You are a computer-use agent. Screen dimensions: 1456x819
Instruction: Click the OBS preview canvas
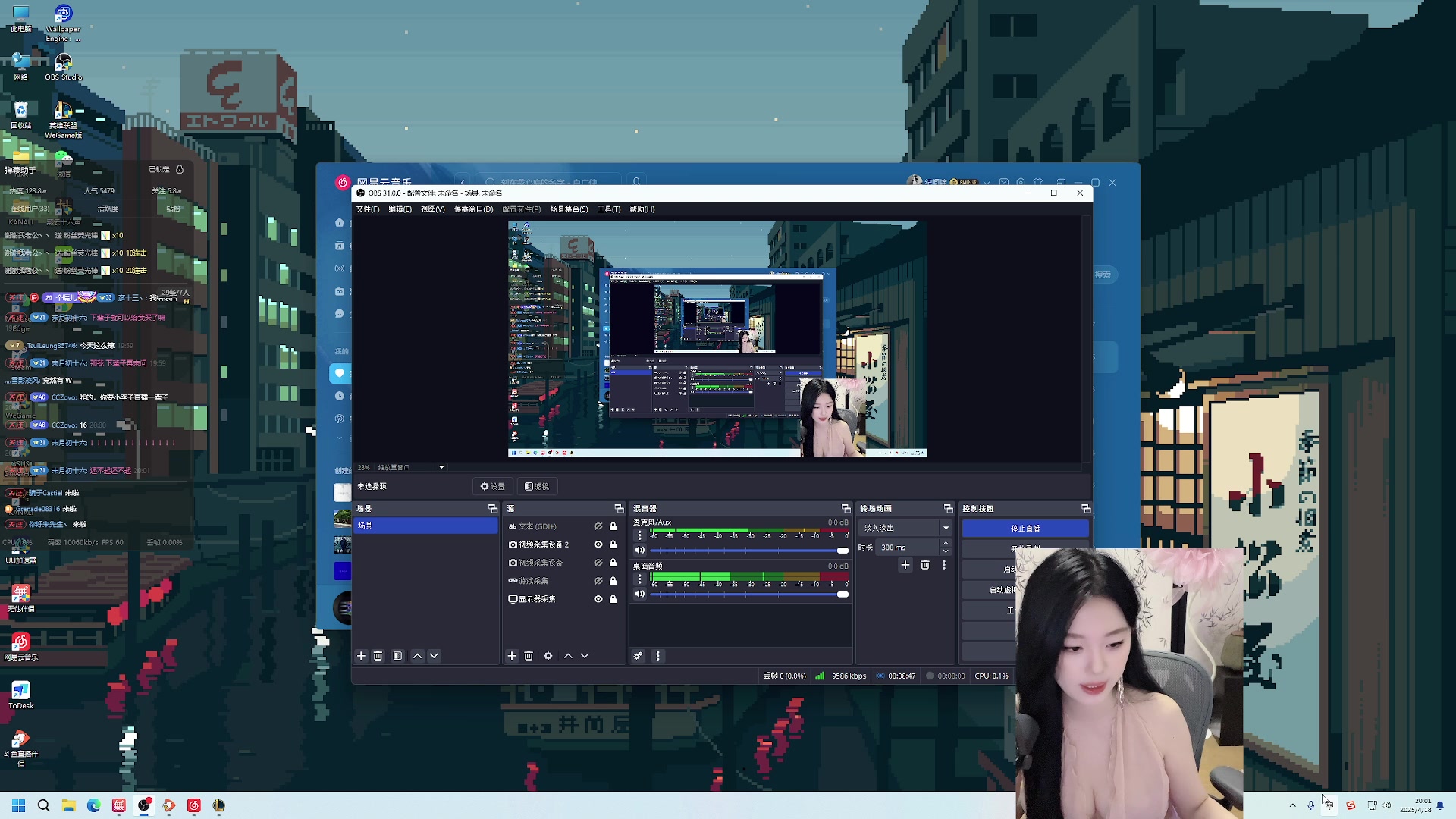point(717,339)
